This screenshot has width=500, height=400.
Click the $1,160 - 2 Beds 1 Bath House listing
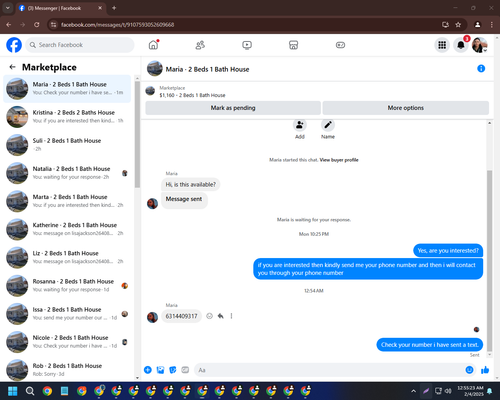(x=192, y=95)
